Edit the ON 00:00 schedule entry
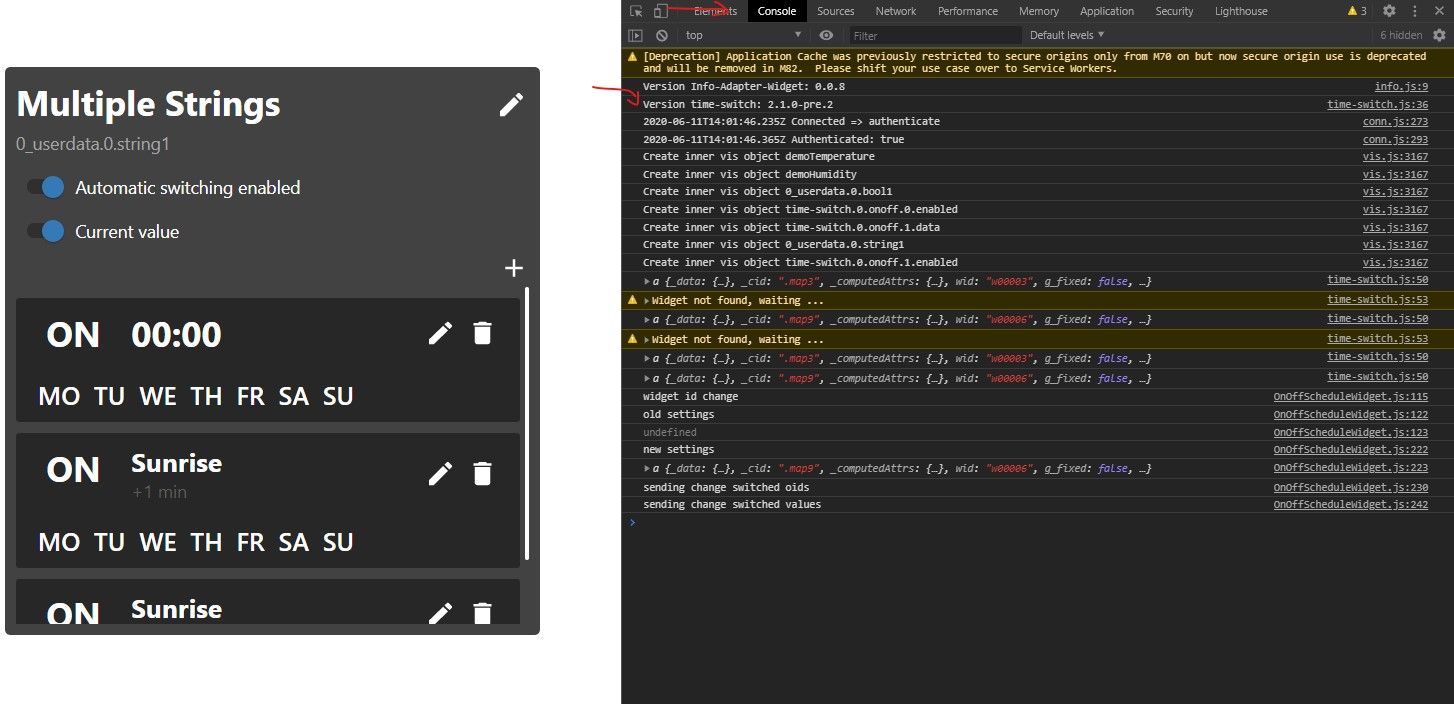1454x704 pixels. pyautogui.click(x=440, y=333)
